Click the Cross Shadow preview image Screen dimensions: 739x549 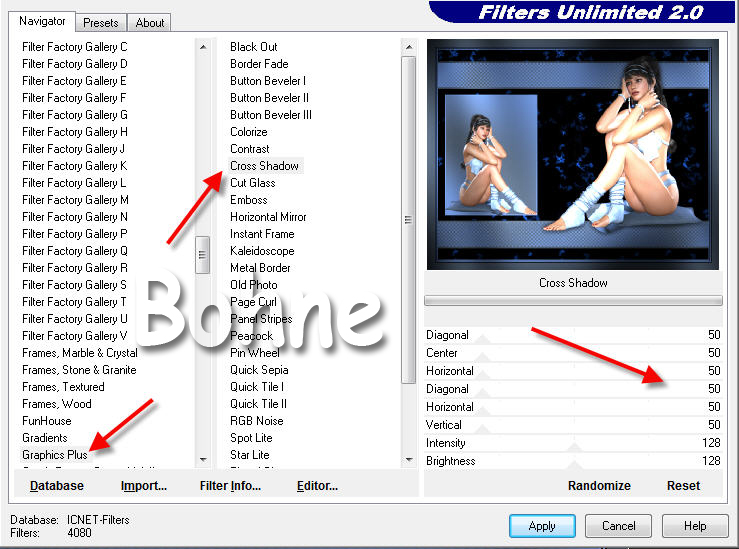coord(573,155)
